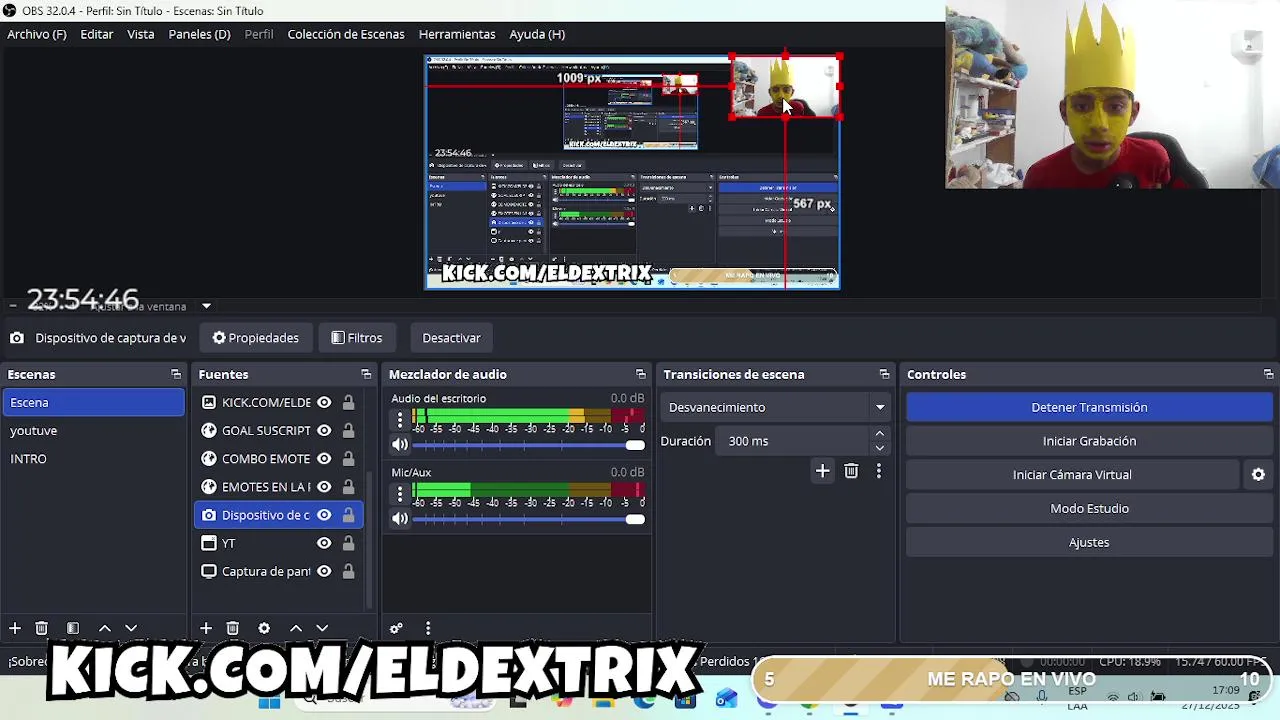1280x720 pixels.
Task: Hide the Captura de pantalla source
Action: pyautogui.click(x=324, y=571)
